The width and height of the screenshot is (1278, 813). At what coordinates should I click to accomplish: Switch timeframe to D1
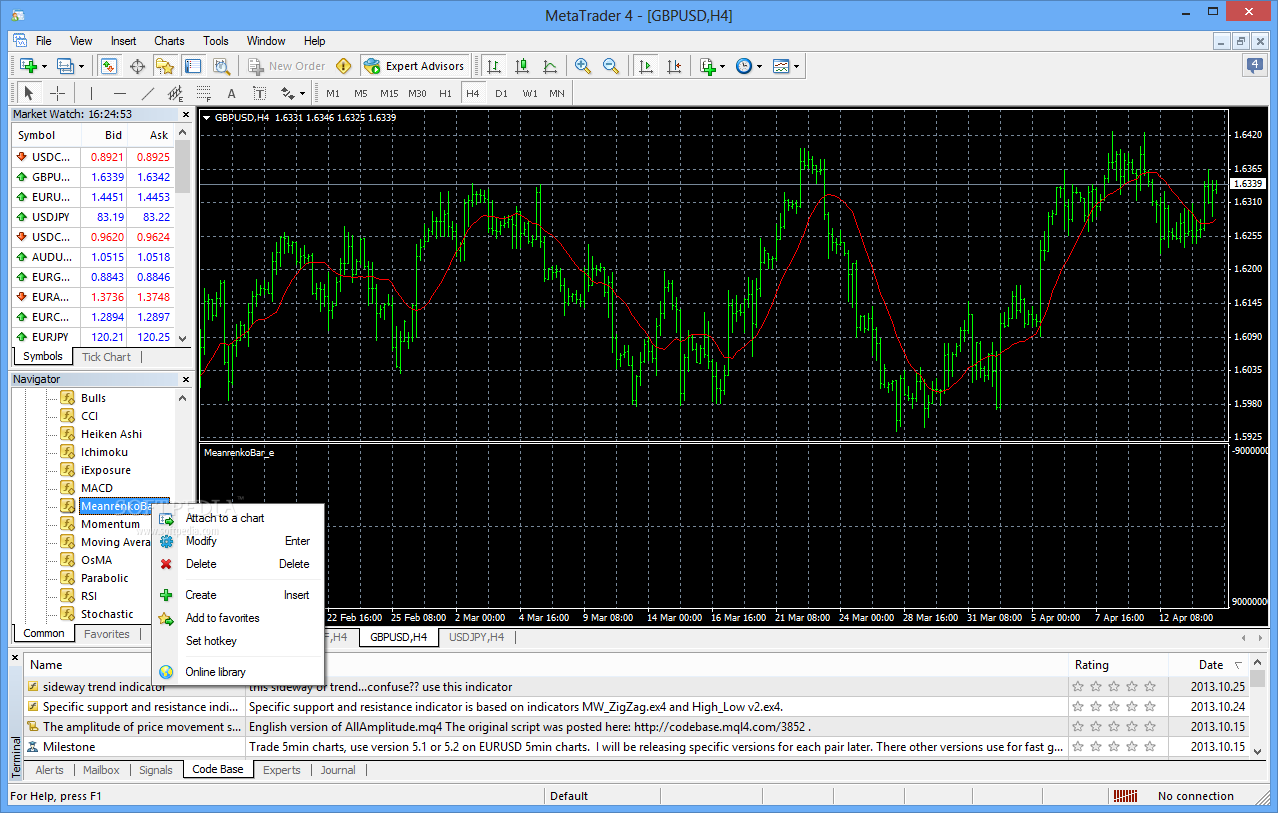click(x=501, y=93)
